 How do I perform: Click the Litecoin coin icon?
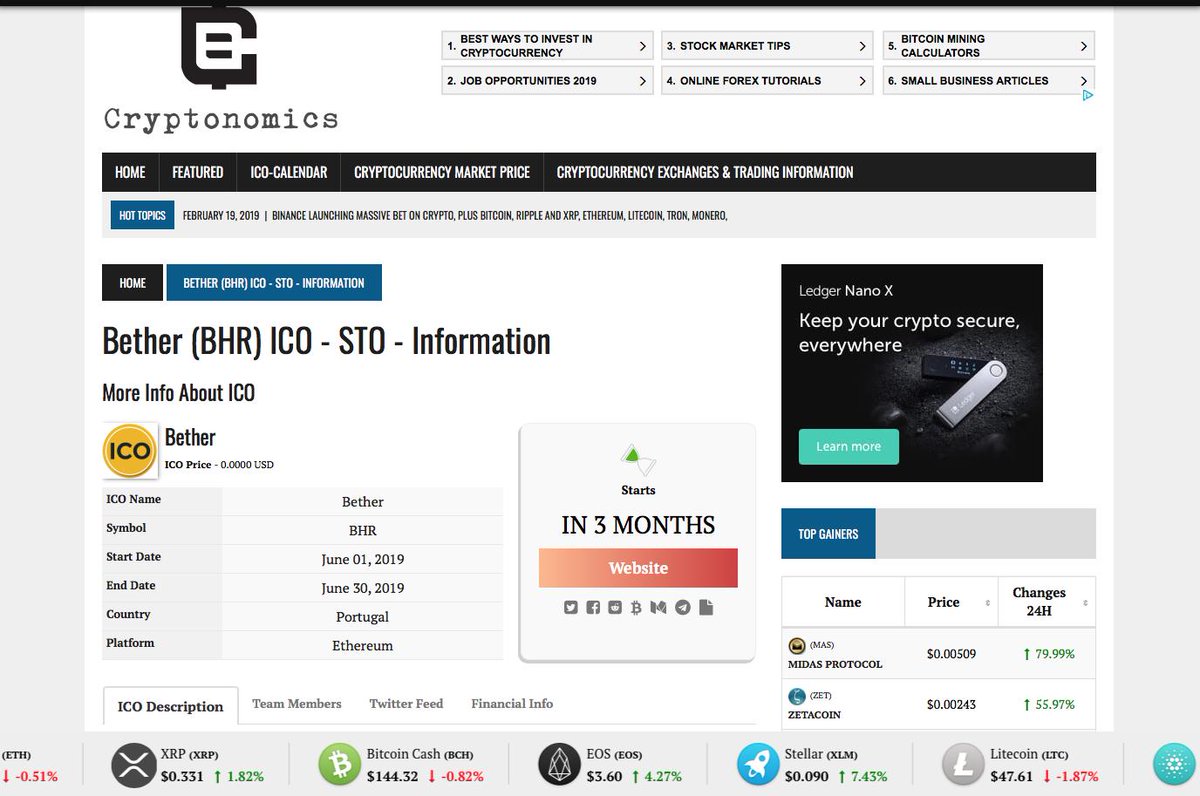tap(963, 766)
